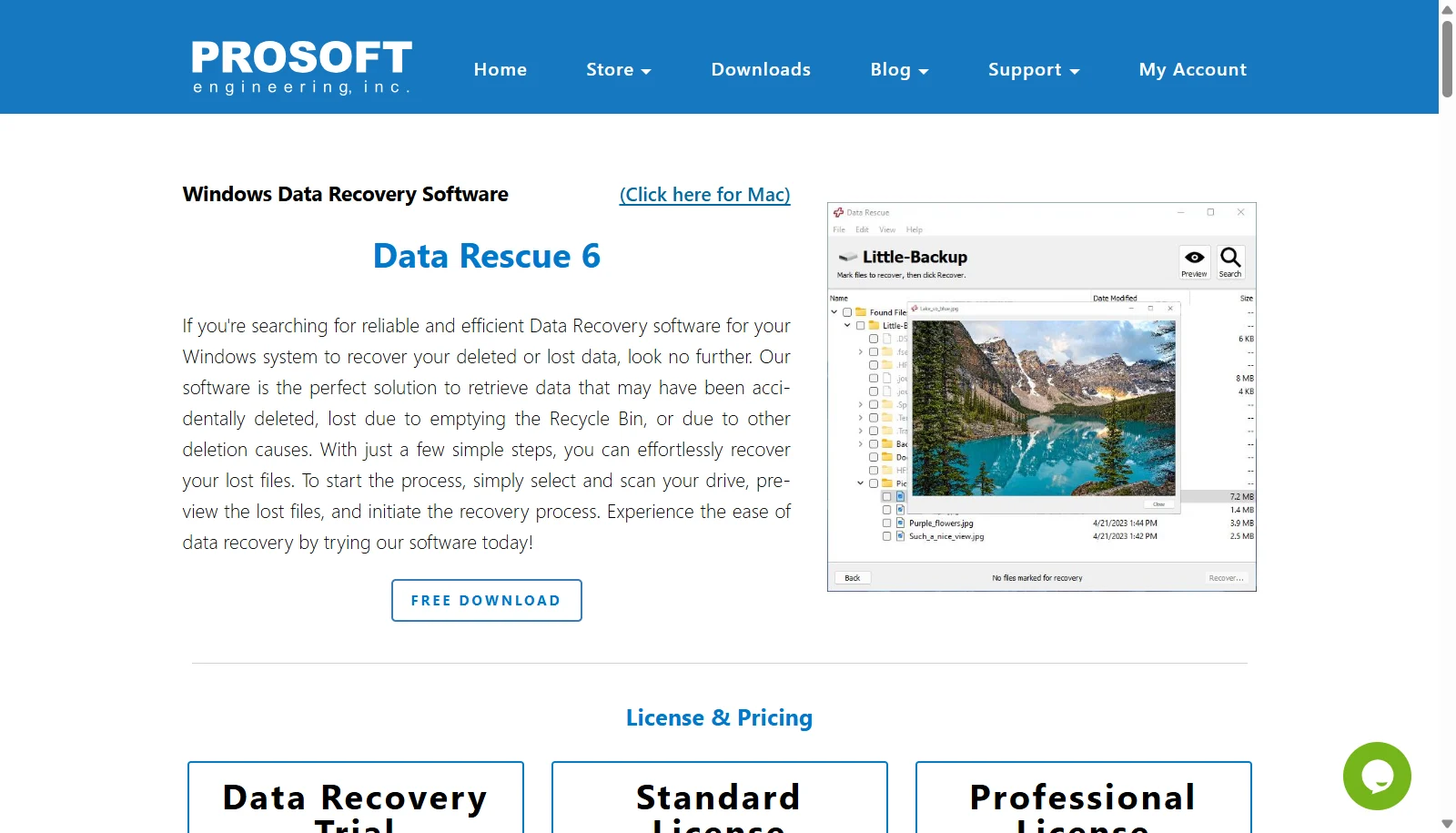
Task: Click the Prosoft Engineering logo
Action: point(301,67)
